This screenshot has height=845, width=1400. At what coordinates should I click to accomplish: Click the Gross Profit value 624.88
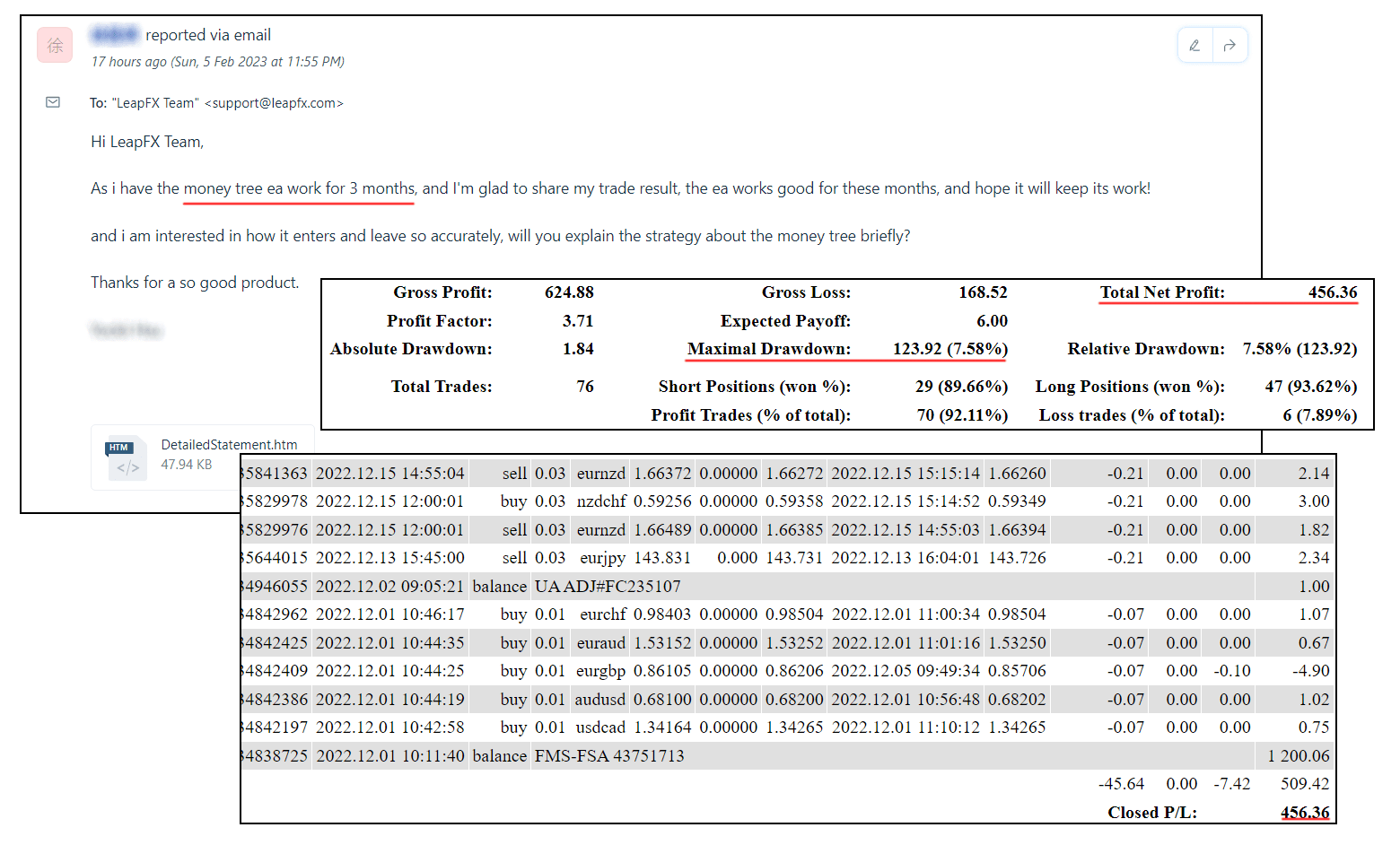pos(569,292)
